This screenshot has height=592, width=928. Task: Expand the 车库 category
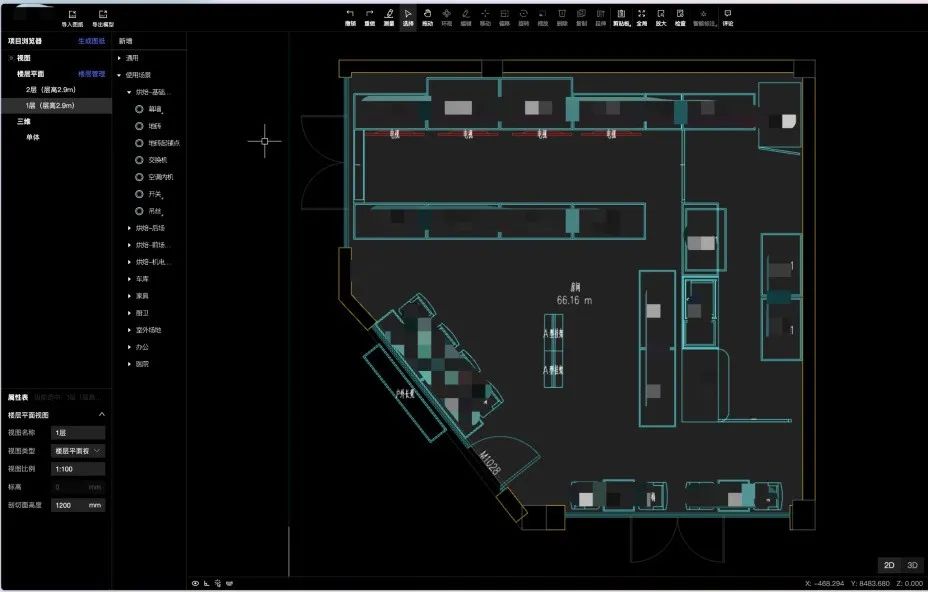tap(129, 279)
